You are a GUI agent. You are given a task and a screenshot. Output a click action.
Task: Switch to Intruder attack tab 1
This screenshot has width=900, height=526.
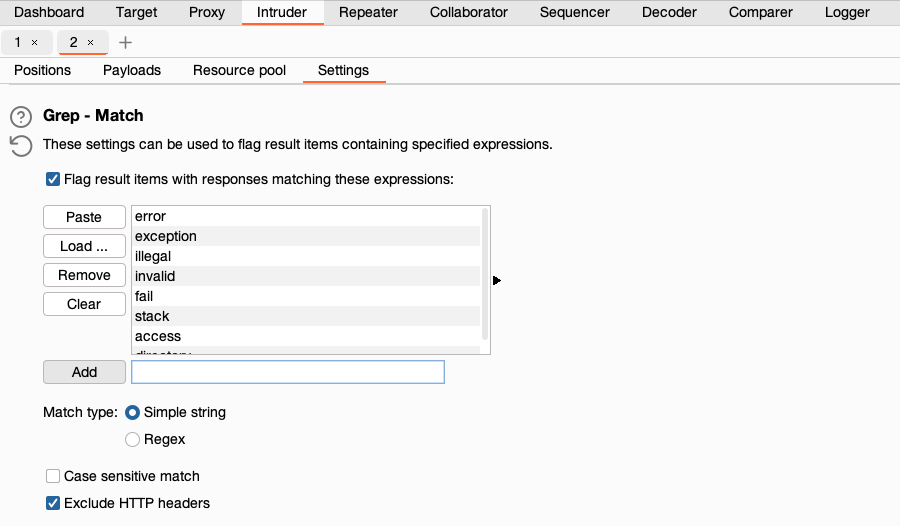coord(18,42)
